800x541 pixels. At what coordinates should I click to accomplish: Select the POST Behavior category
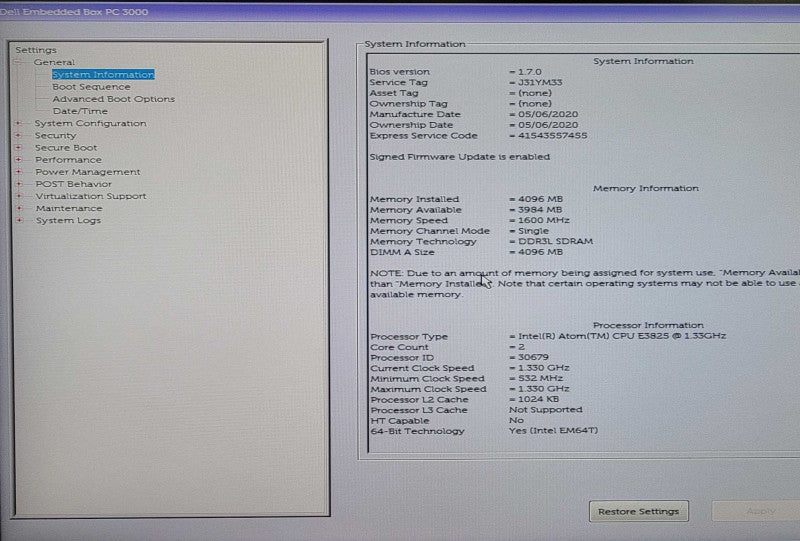click(73, 184)
